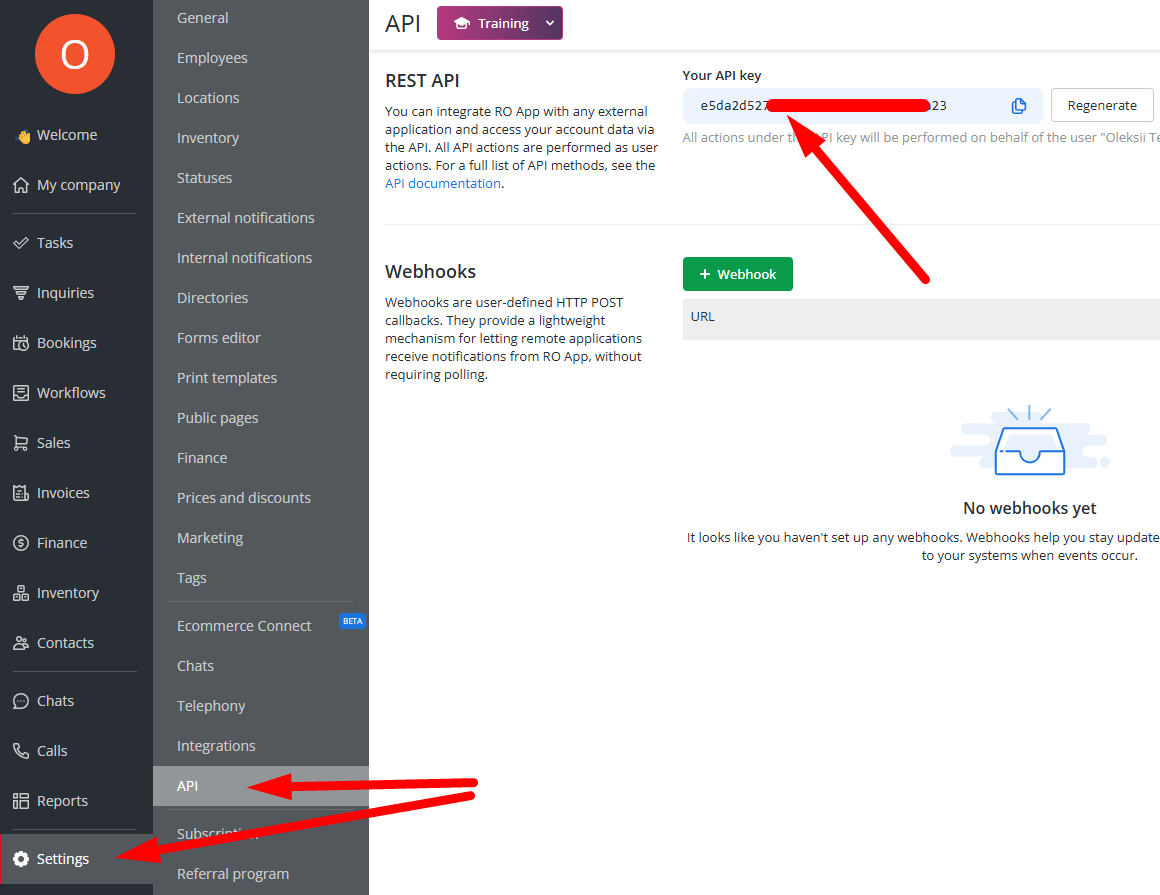This screenshot has height=895, width=1160.
Task: Open the Employees settings section
Action: coord(212,58)
